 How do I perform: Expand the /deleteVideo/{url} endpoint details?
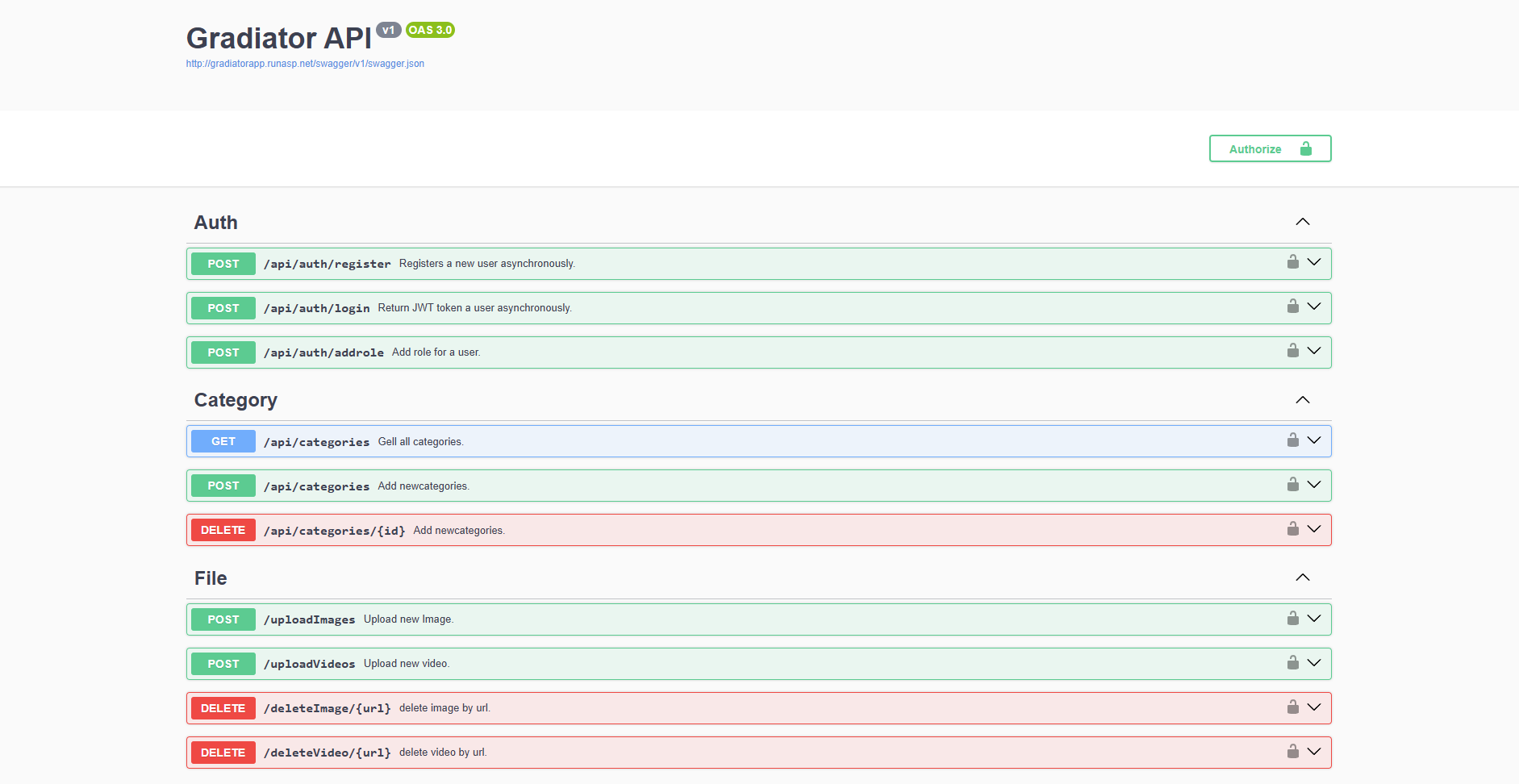coord(1315,752)
